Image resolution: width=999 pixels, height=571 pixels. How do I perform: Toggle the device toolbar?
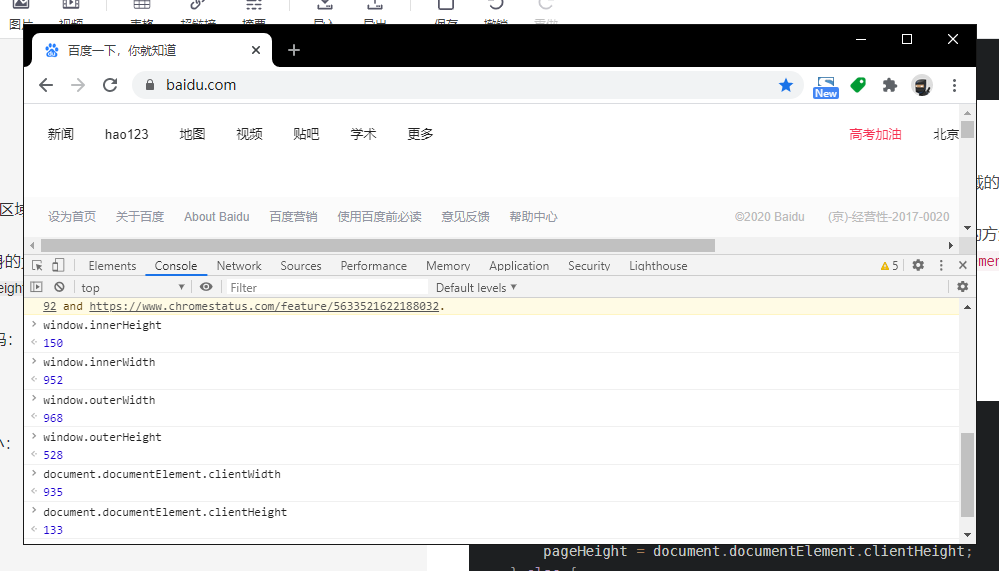click(58, 265)
